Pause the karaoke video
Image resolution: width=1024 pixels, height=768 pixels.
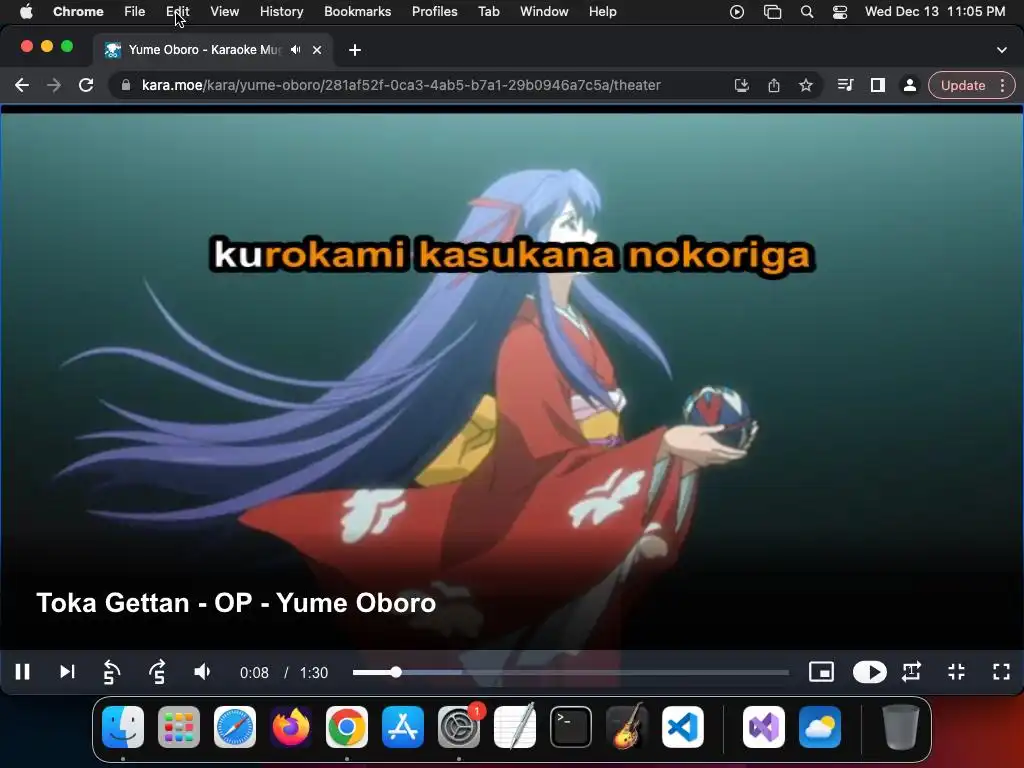[x=22, y=672]
